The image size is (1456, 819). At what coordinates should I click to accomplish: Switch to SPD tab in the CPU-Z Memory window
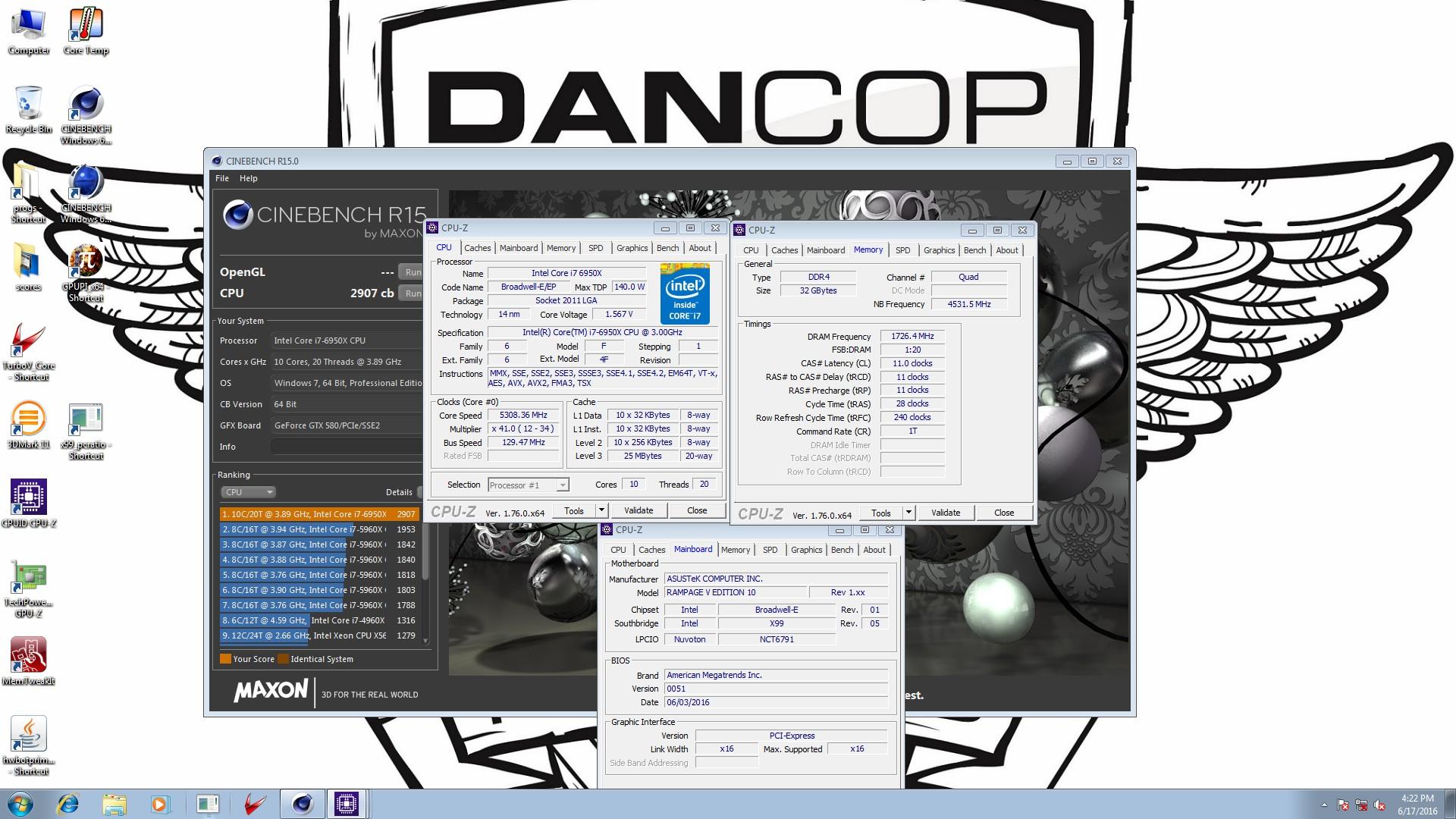point(902,250)
